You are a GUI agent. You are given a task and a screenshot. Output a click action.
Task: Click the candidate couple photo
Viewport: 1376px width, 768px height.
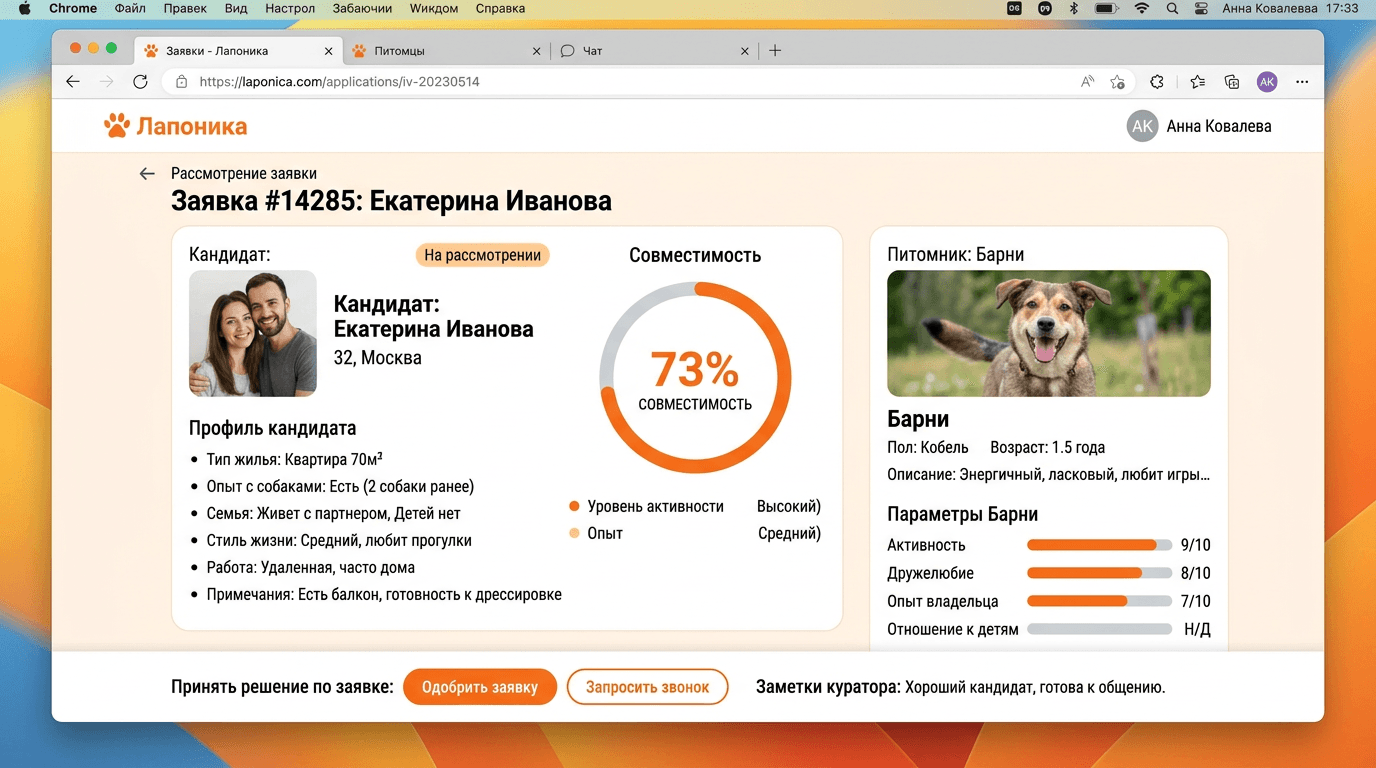(x=253, y=334)
